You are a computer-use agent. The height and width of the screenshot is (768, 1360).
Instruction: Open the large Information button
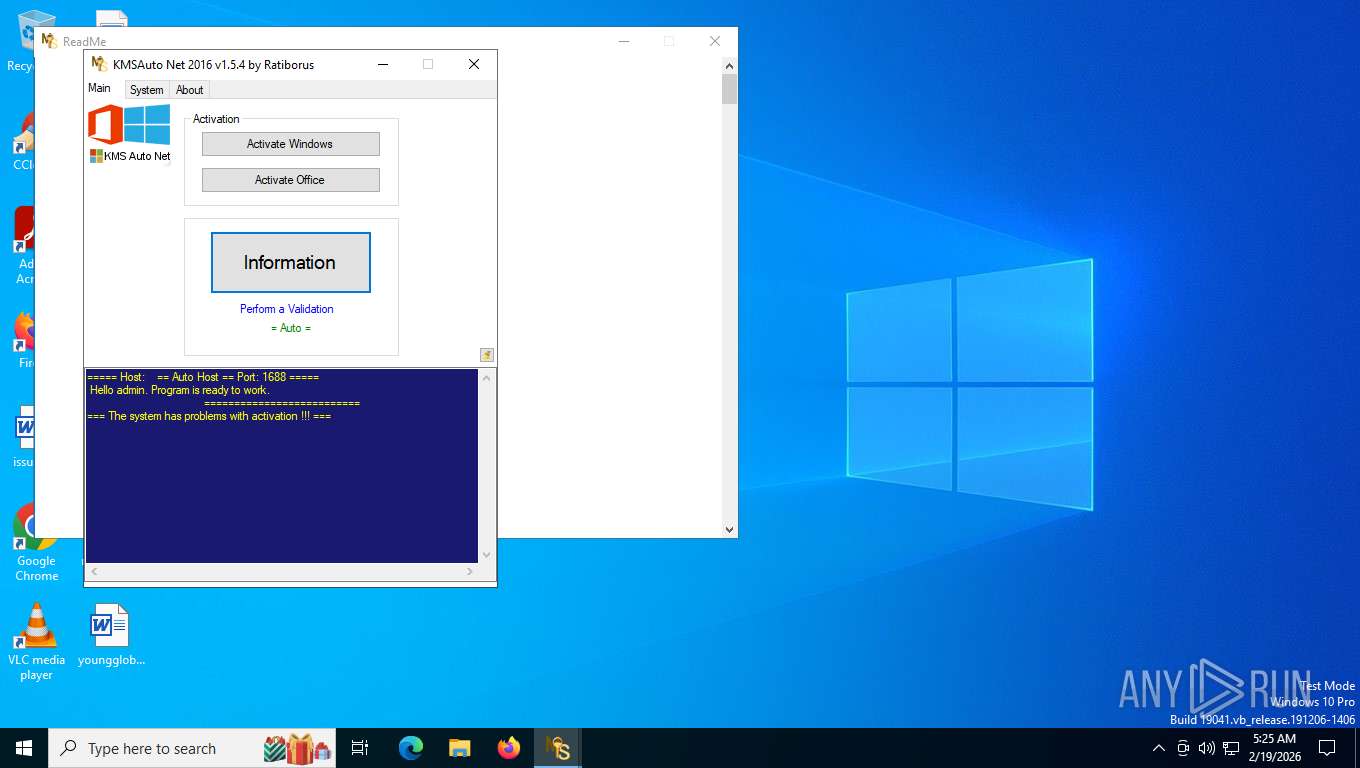pyautogui.click(x=290, y=262)
